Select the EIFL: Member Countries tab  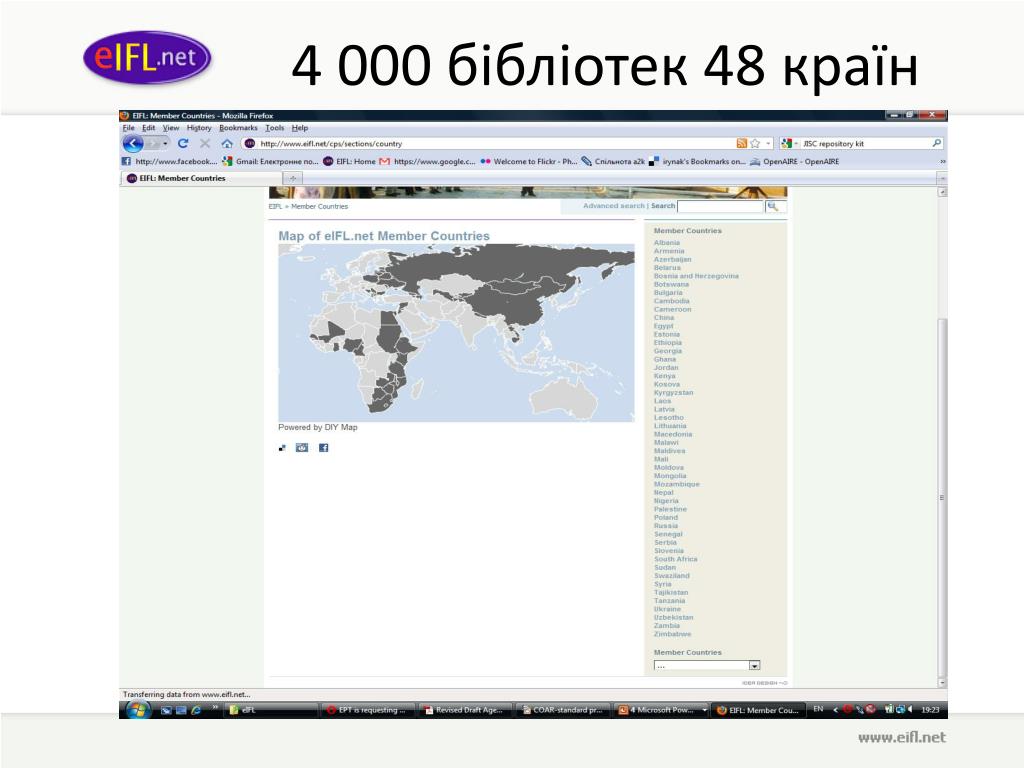201,178
